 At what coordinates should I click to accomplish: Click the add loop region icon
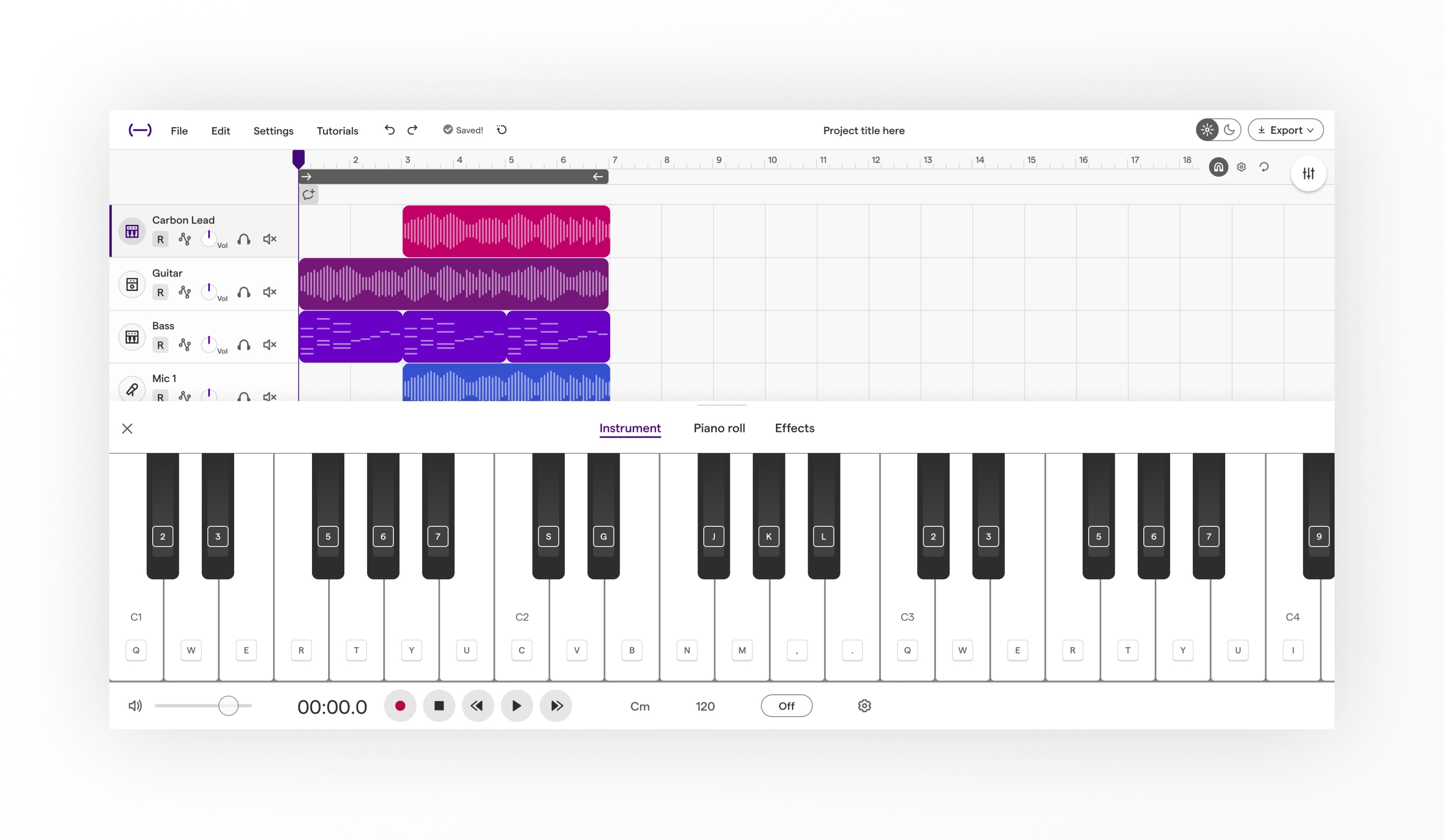click(x=309, y=195)
